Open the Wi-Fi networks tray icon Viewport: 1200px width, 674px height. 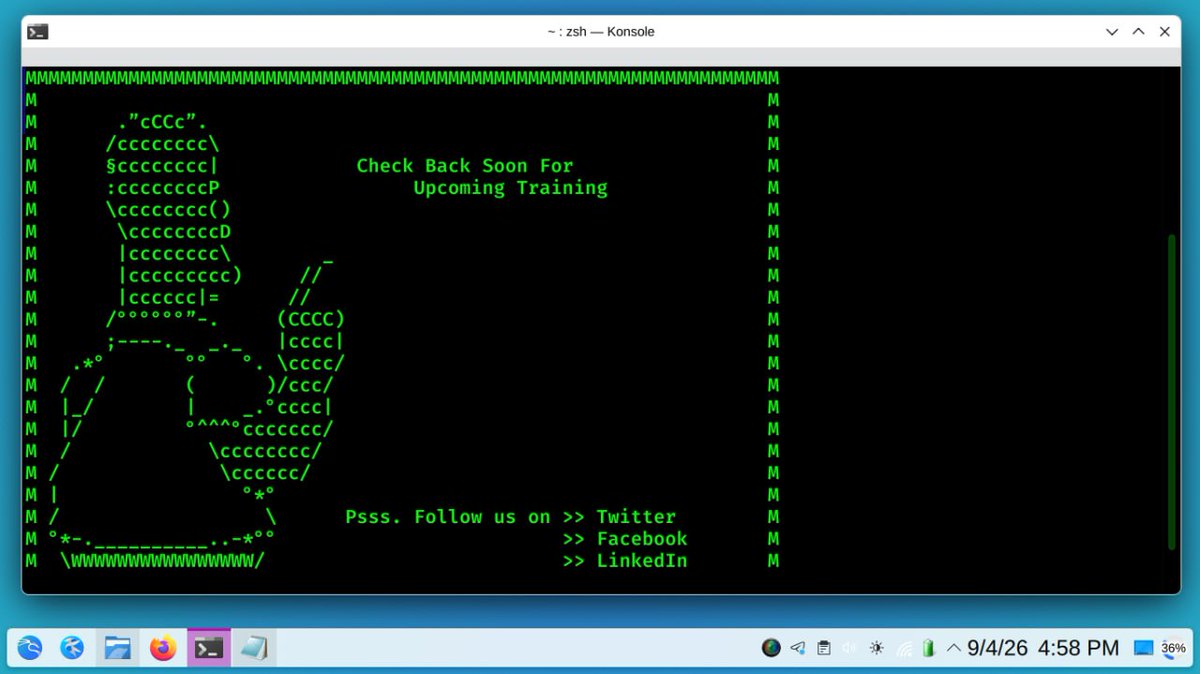tap(904, 648)
